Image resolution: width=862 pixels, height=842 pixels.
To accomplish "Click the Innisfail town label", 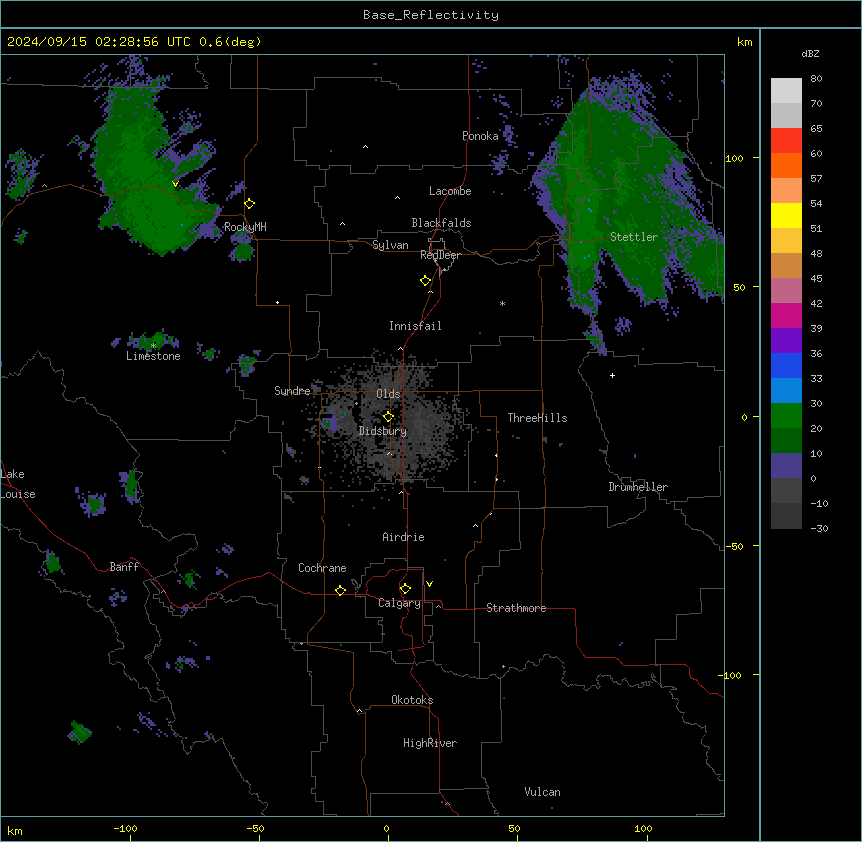I will click(x=415, y=326).
